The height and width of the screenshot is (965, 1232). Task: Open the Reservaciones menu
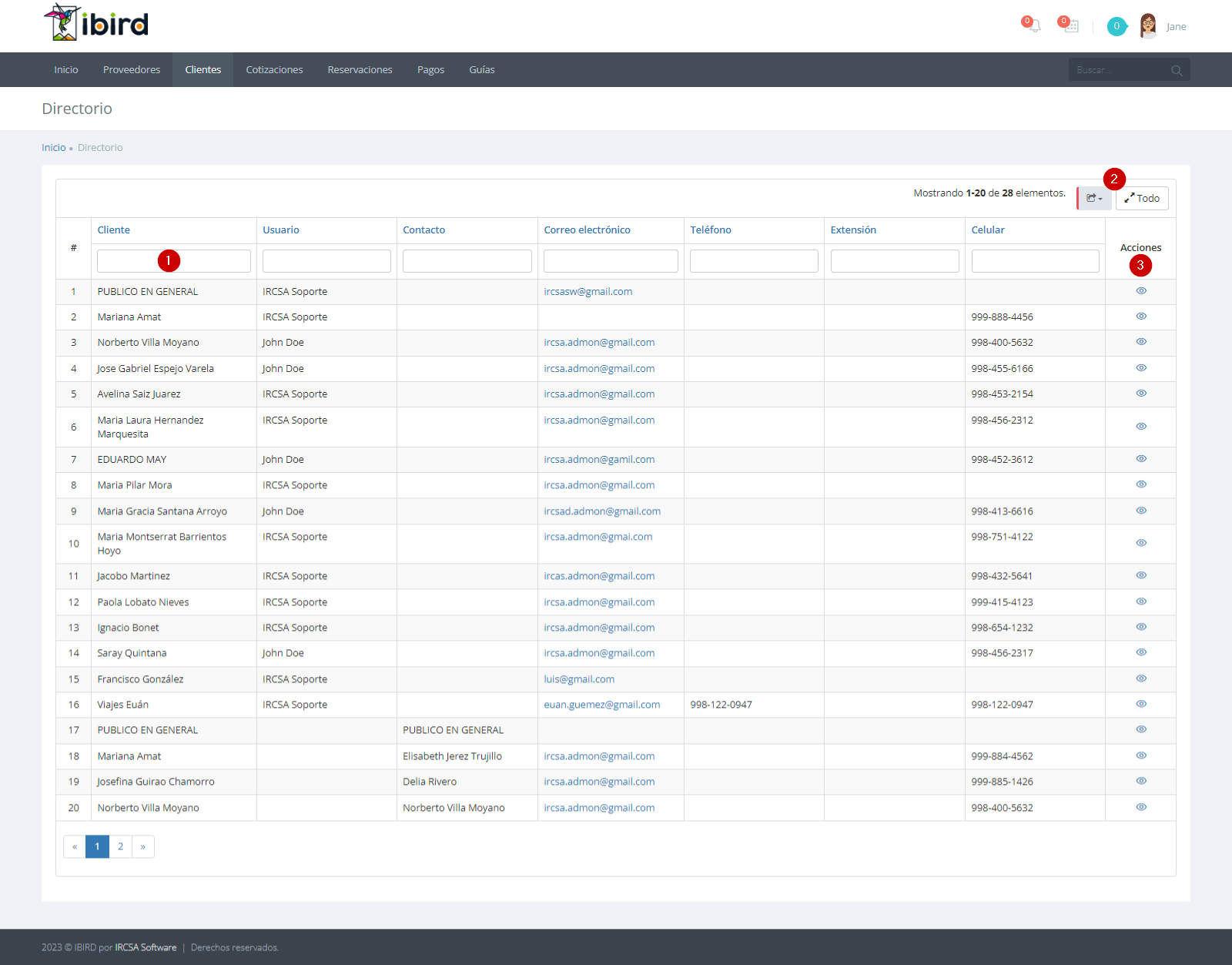[360, 70]
